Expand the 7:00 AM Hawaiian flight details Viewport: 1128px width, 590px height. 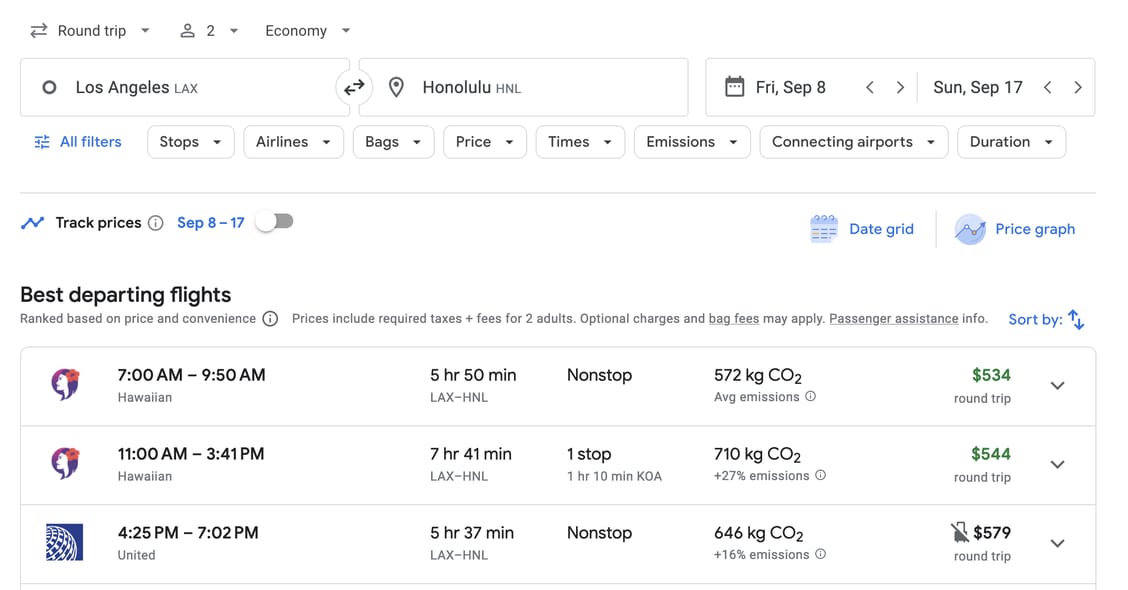pos(1057,386)
